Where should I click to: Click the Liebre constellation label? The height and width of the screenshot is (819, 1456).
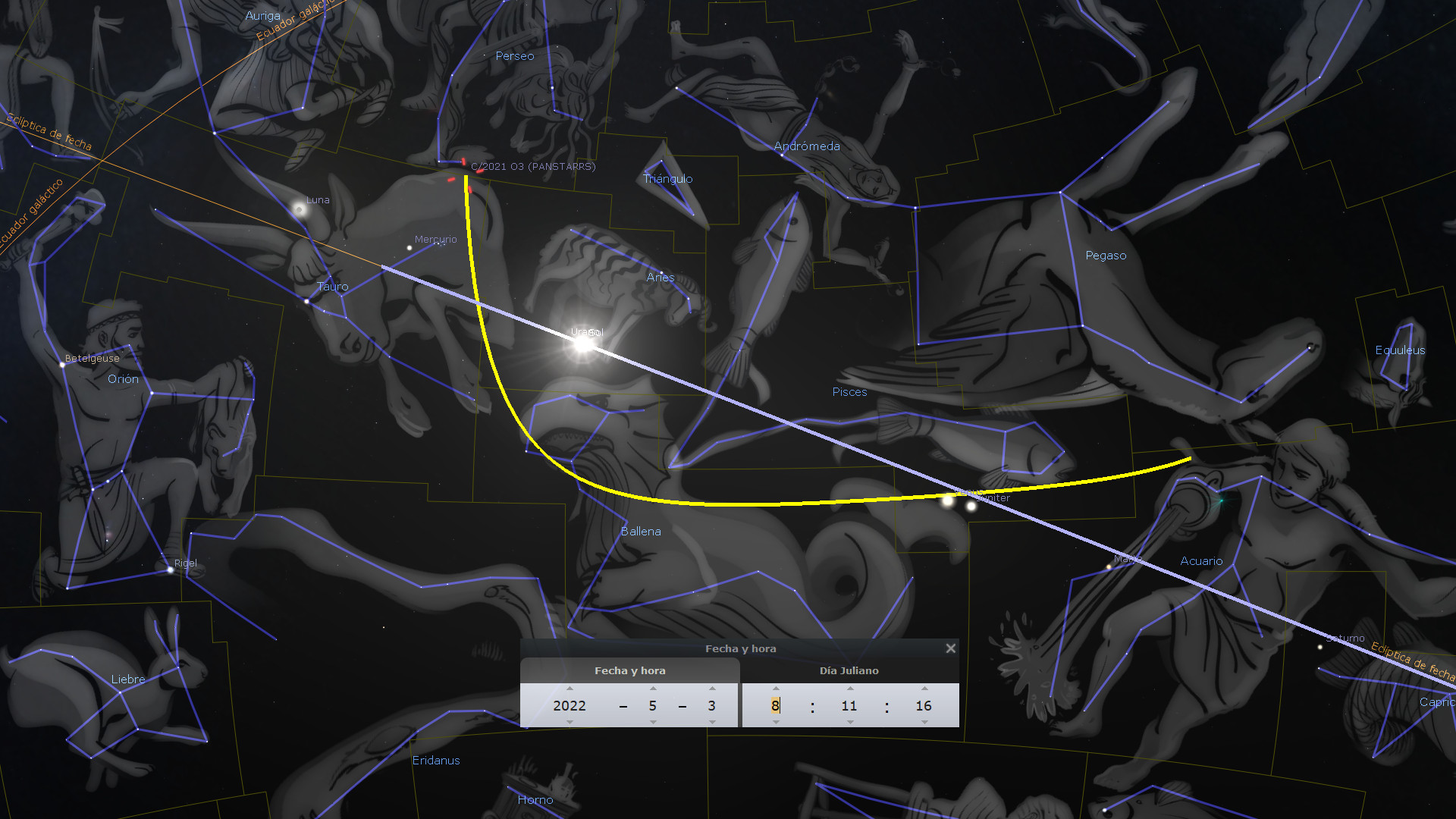tap(128, 679)
